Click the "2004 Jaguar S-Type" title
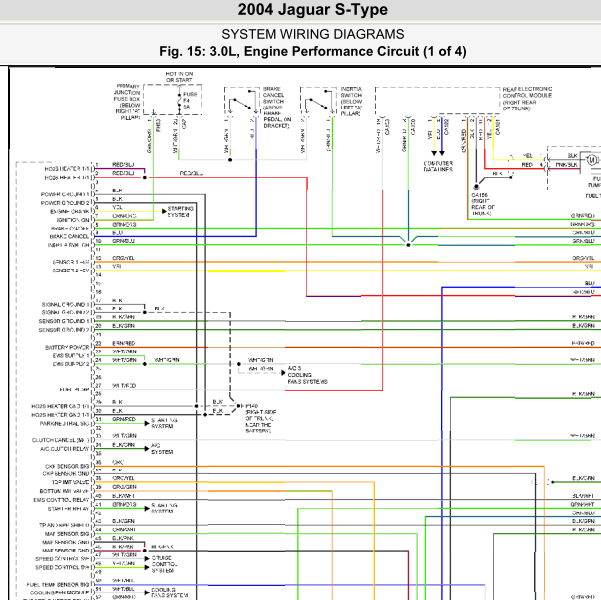 312,10
